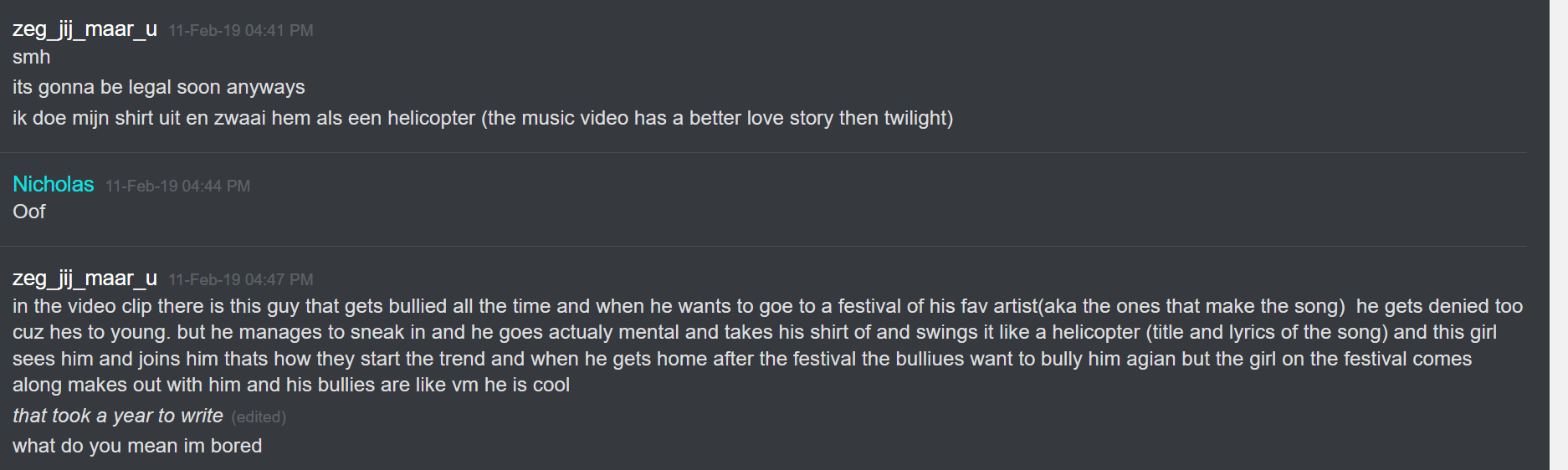Screen dimensions: 1568x470
Task: Click the word "festival" in first line of description
Action: [x=869, y=306]
